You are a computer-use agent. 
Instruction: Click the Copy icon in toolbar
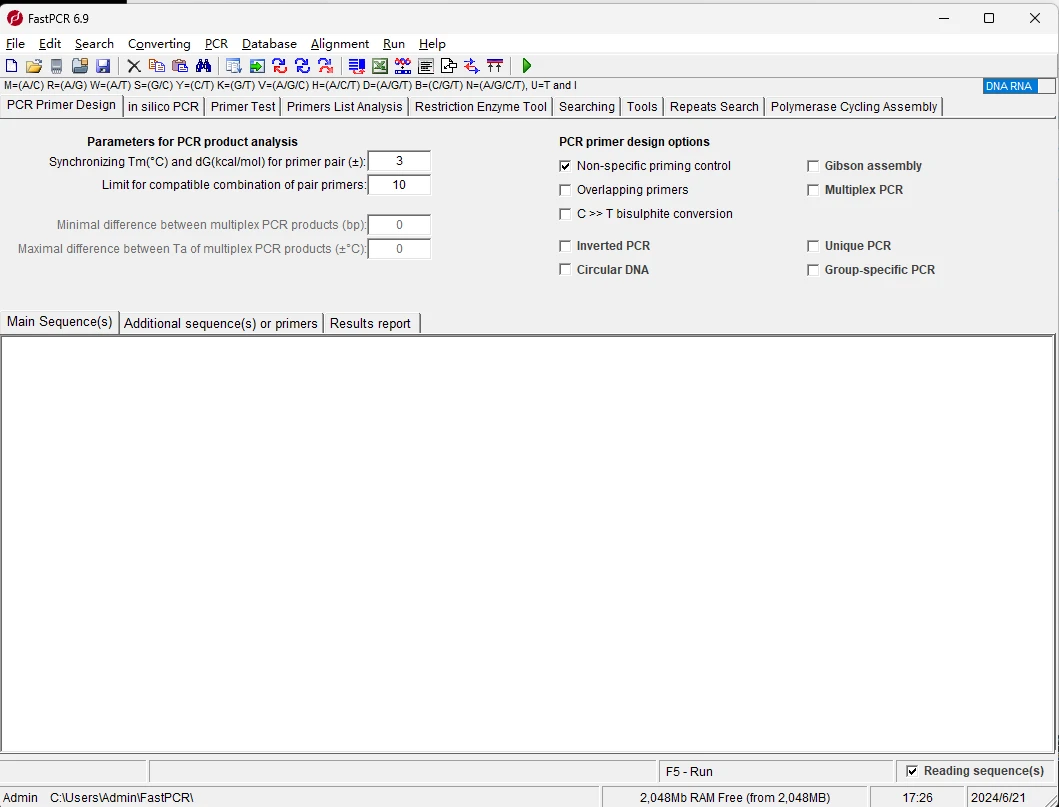click(x=157, y=66)
